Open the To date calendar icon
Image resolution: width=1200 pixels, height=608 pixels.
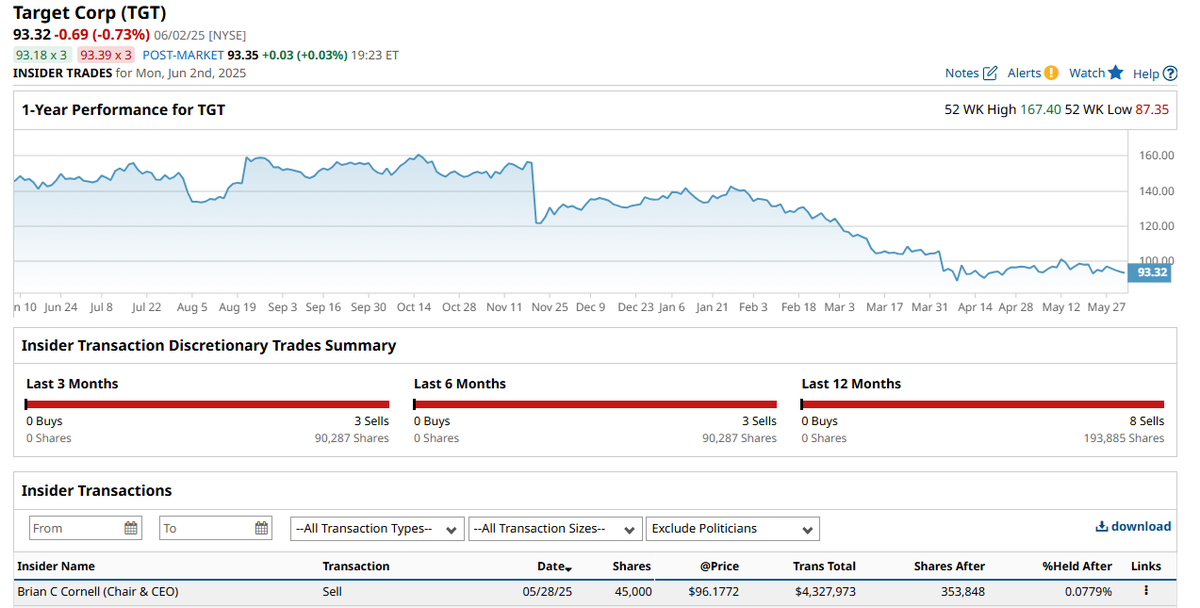click(x=261, y=528)
